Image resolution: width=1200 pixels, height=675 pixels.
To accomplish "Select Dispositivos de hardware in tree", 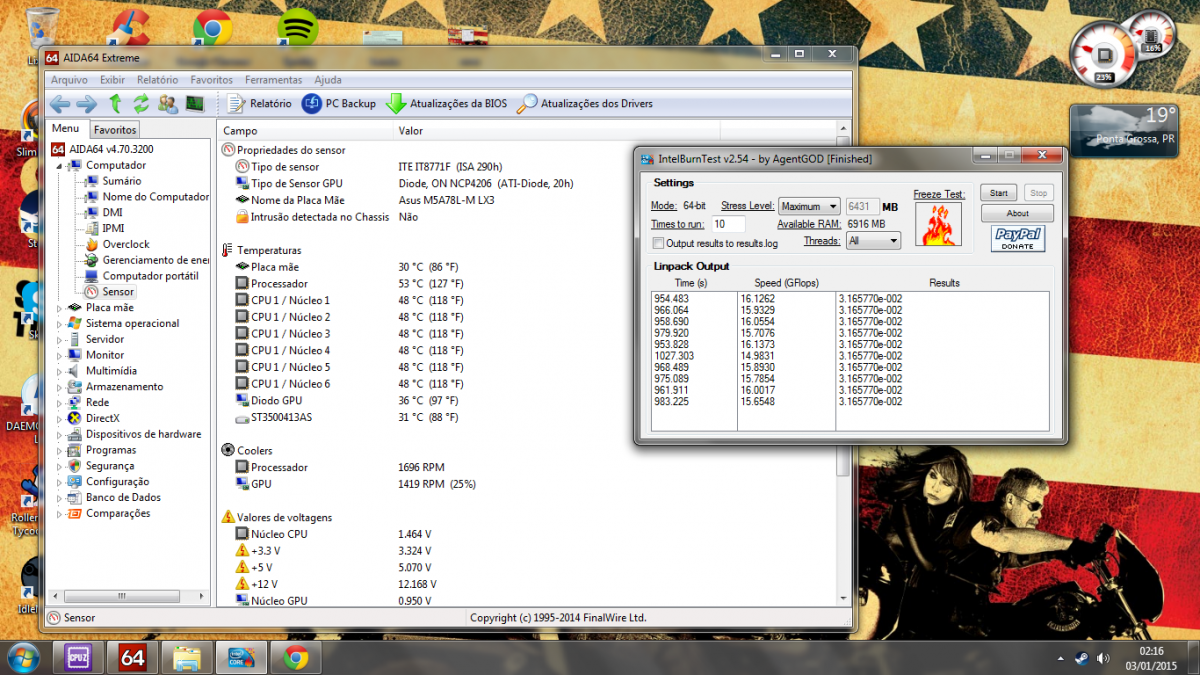I will (143, 434).
